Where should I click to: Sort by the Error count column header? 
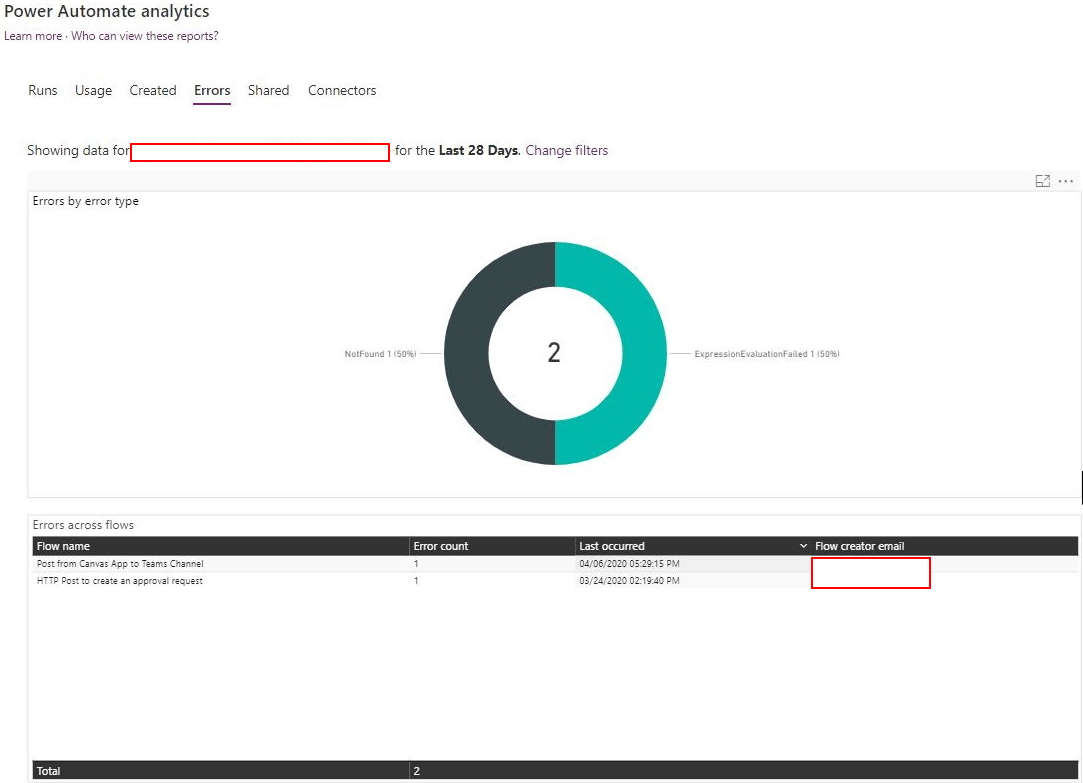441,546
